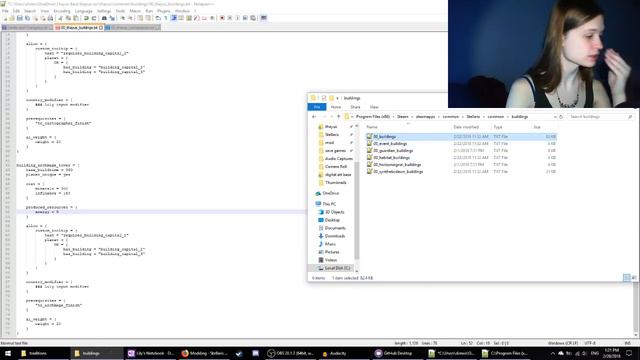Sort files by the Date modified column

tap(466, 127)
